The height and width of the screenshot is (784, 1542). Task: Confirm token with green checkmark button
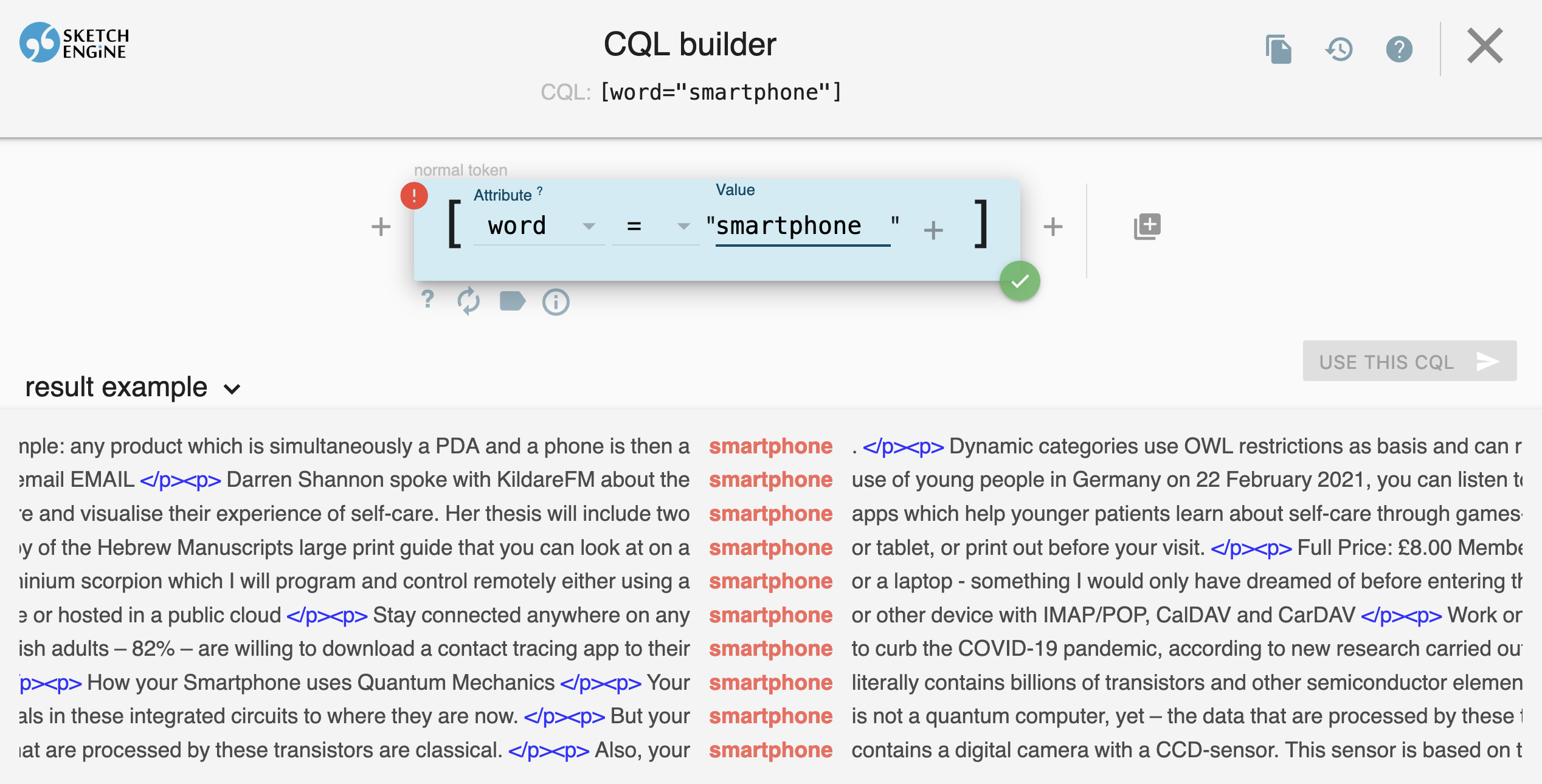(1020, 281)
